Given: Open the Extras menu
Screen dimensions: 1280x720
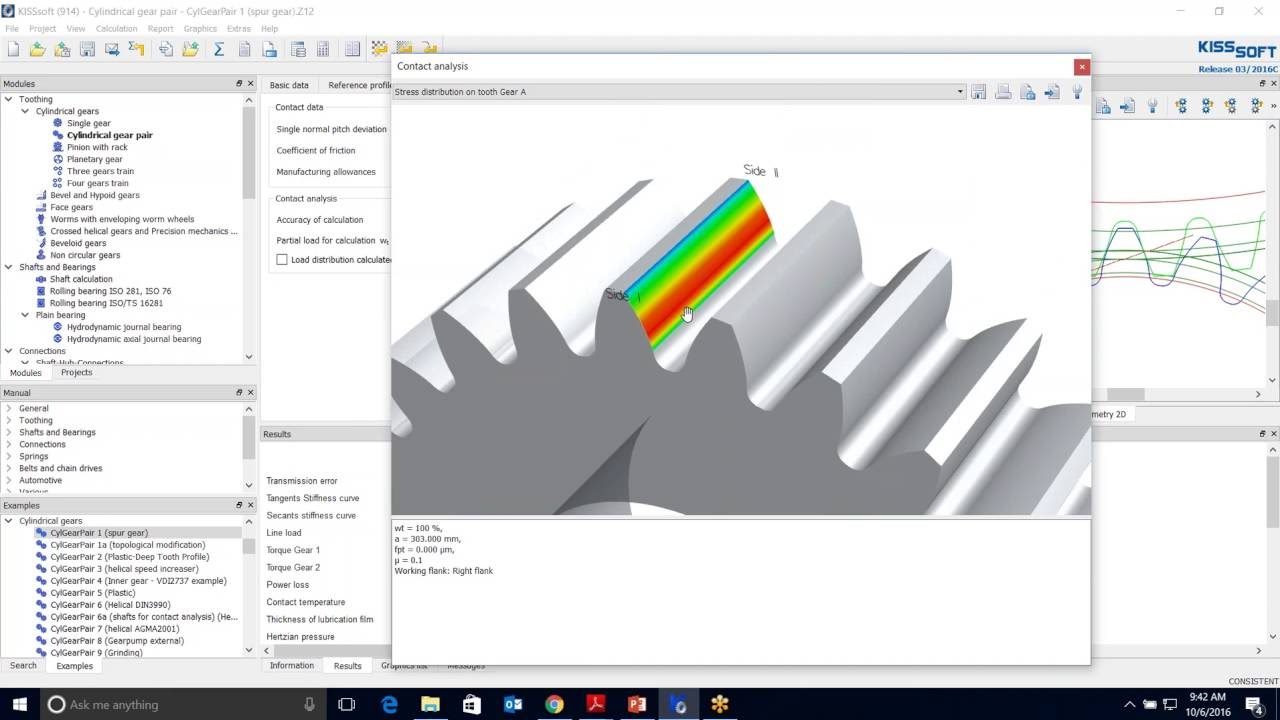Looking at the screenshot, I should (x=239, y=29).
